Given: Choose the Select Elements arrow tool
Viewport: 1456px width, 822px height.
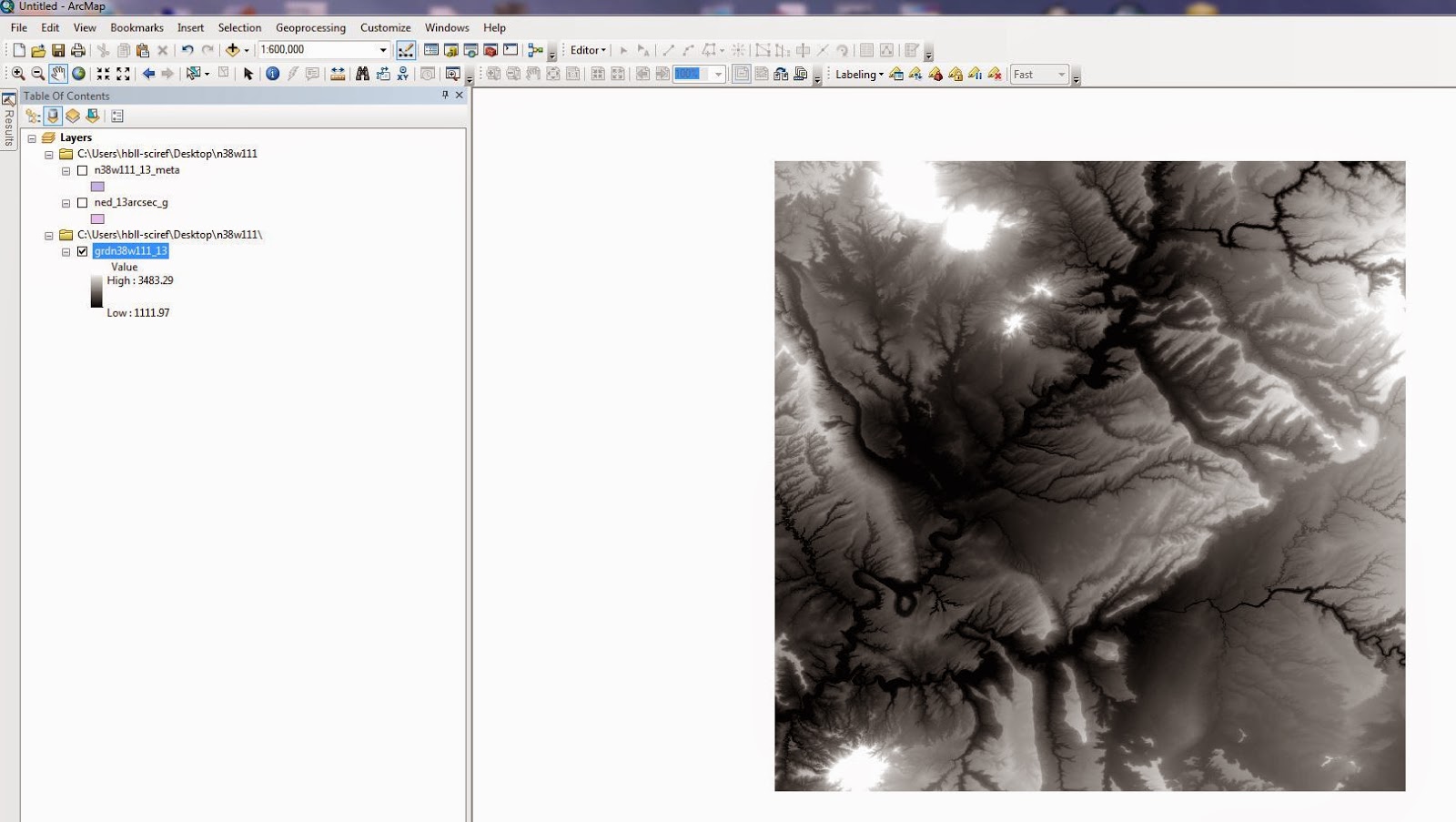Looking at the screenshot, I should 248,74.
